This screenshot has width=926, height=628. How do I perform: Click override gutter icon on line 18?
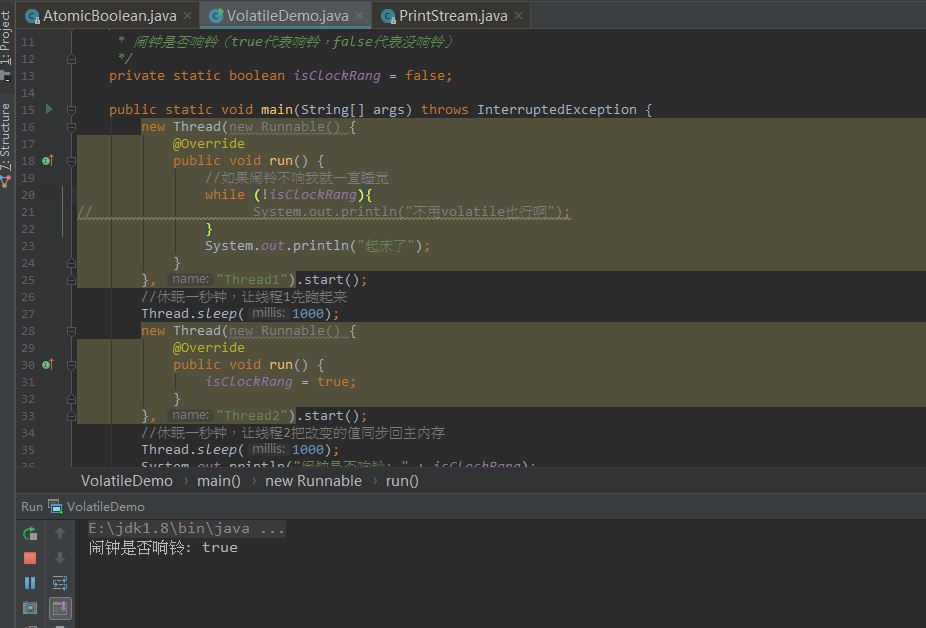[x=47, y=161]
